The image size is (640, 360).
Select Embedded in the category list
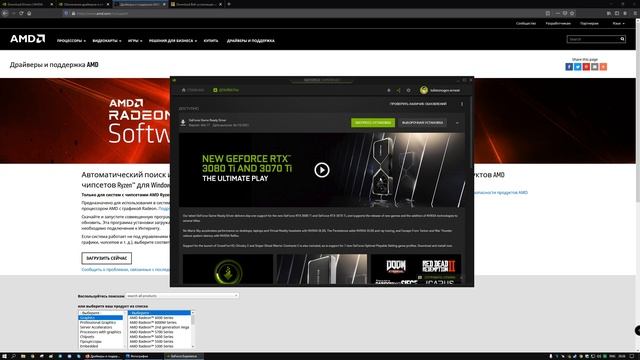point(100,346)
